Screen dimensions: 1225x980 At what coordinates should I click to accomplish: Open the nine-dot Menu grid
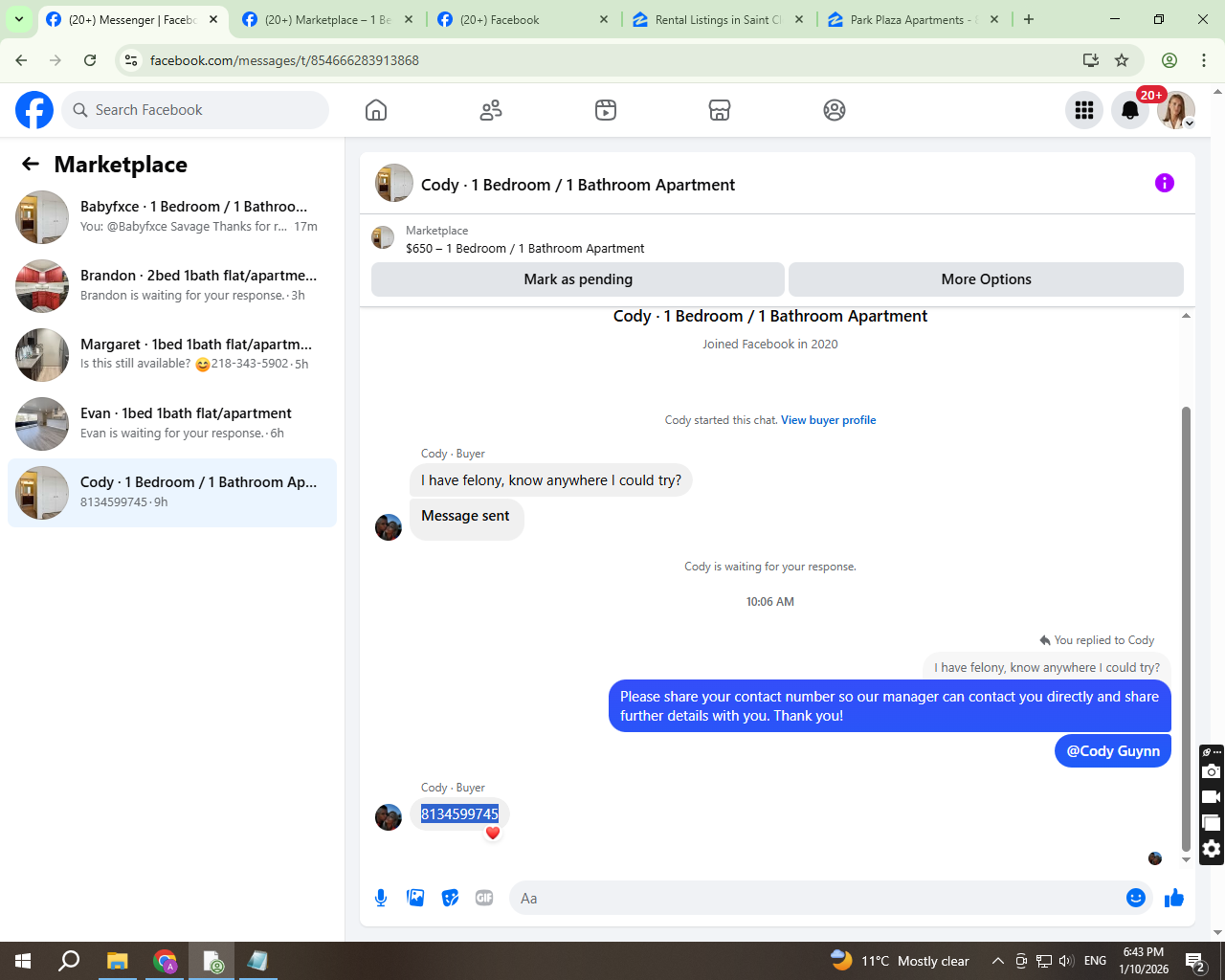coord(1084,110)
